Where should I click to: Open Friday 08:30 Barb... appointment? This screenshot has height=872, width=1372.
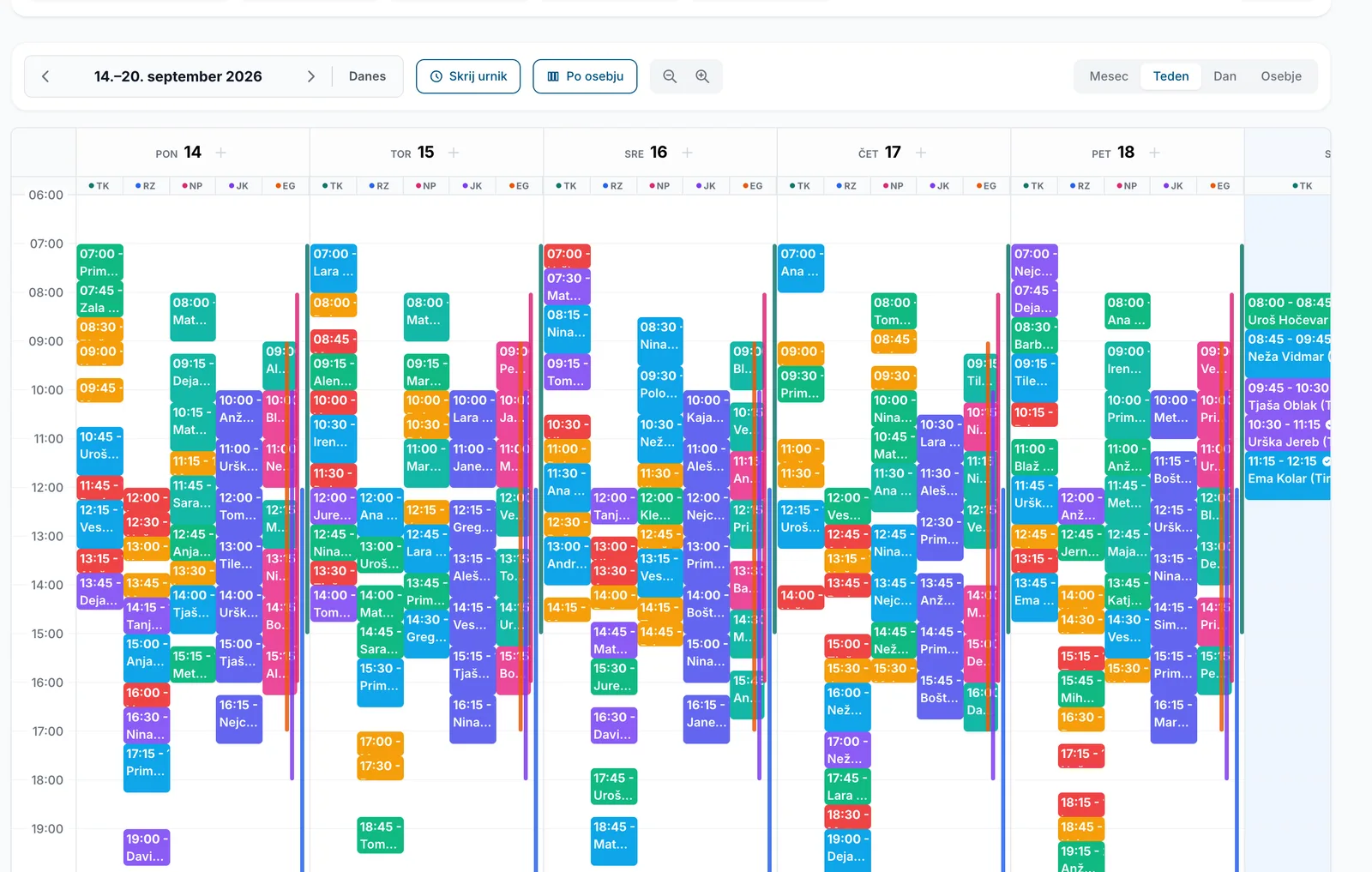pos(1034,335)
